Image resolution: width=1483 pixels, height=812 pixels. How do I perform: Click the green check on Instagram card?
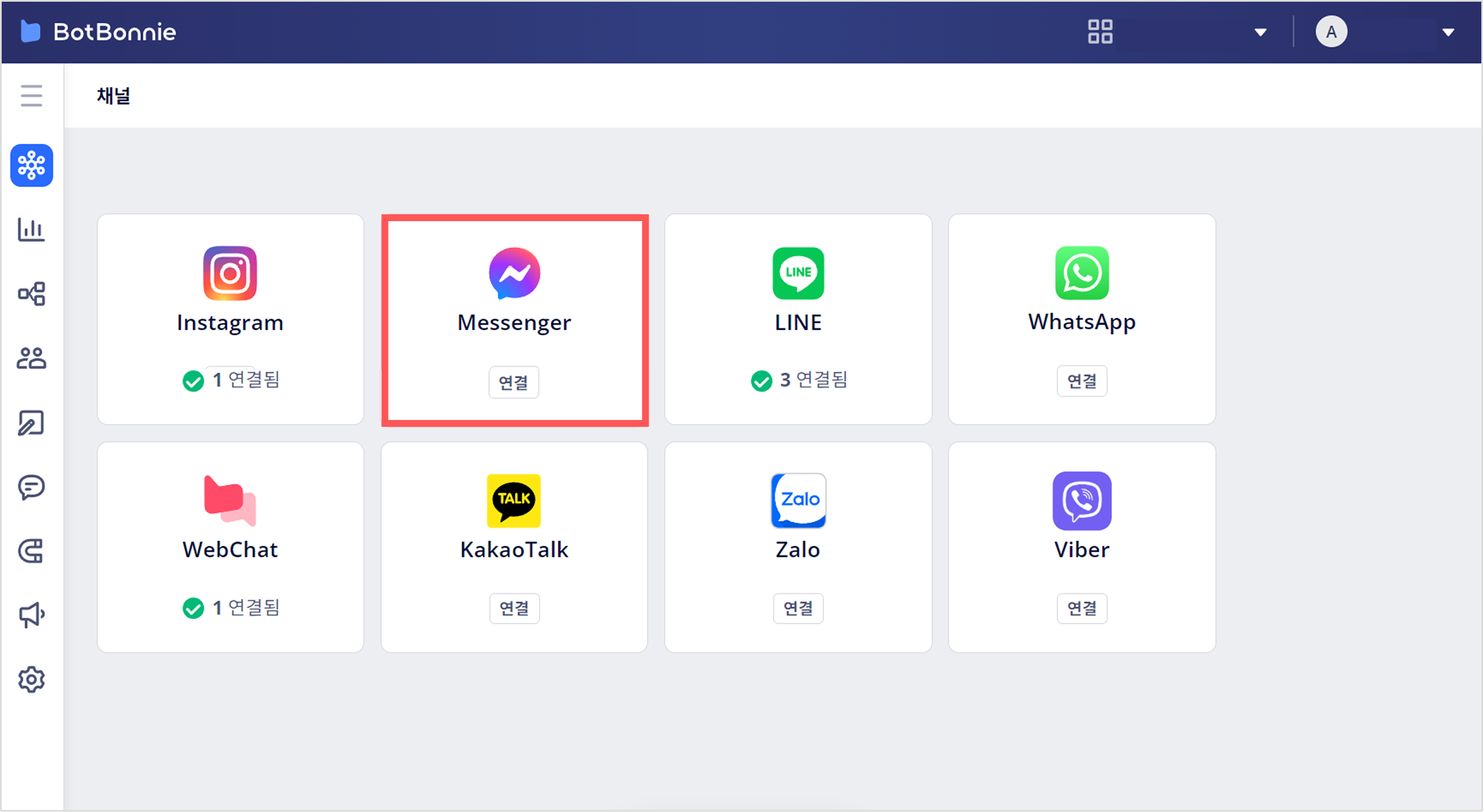tap(193, 381)
